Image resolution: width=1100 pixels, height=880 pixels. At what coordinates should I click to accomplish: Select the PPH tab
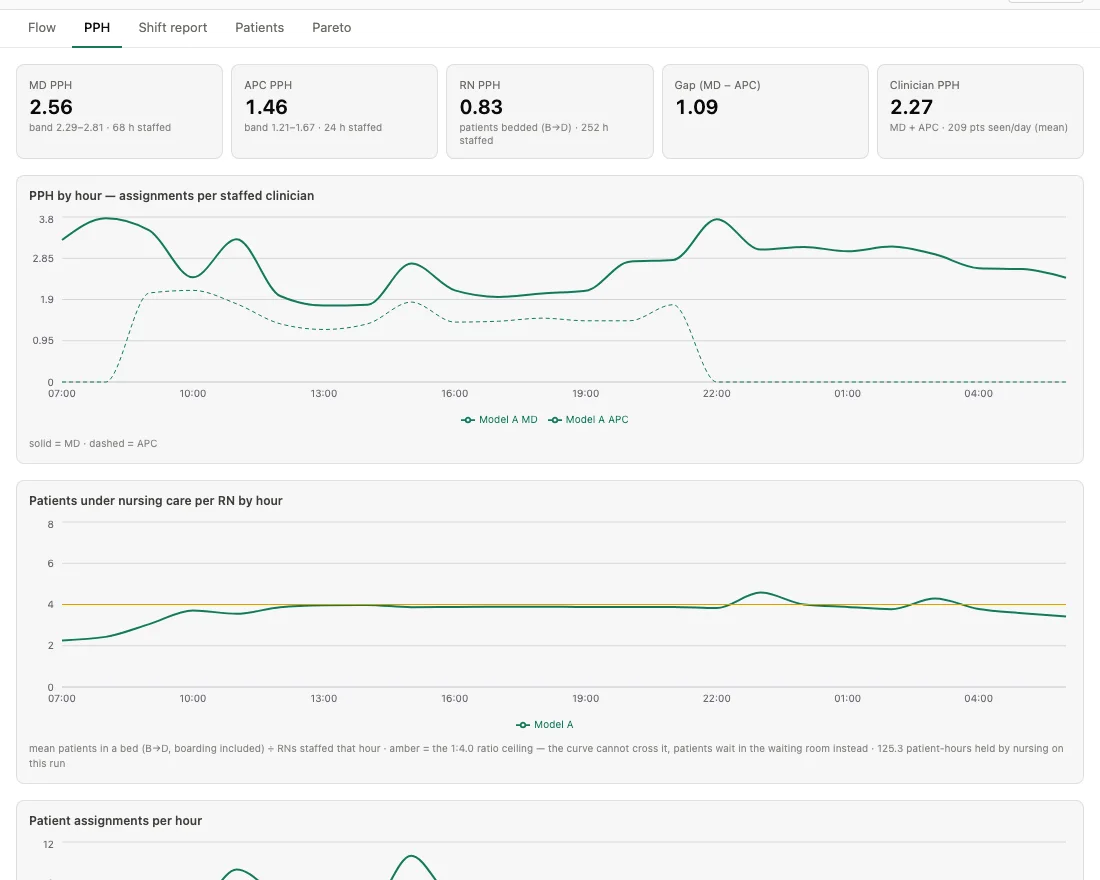tap(97, 27)
